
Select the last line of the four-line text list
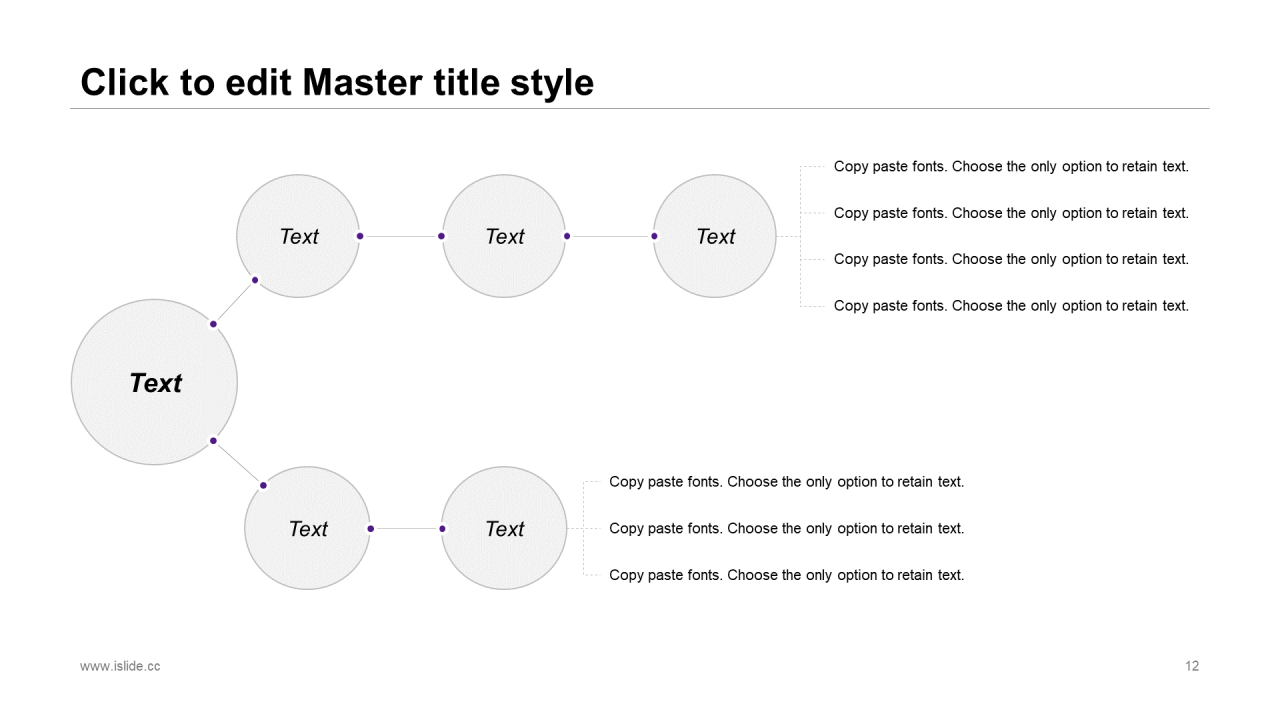(x=1011, y=306)
